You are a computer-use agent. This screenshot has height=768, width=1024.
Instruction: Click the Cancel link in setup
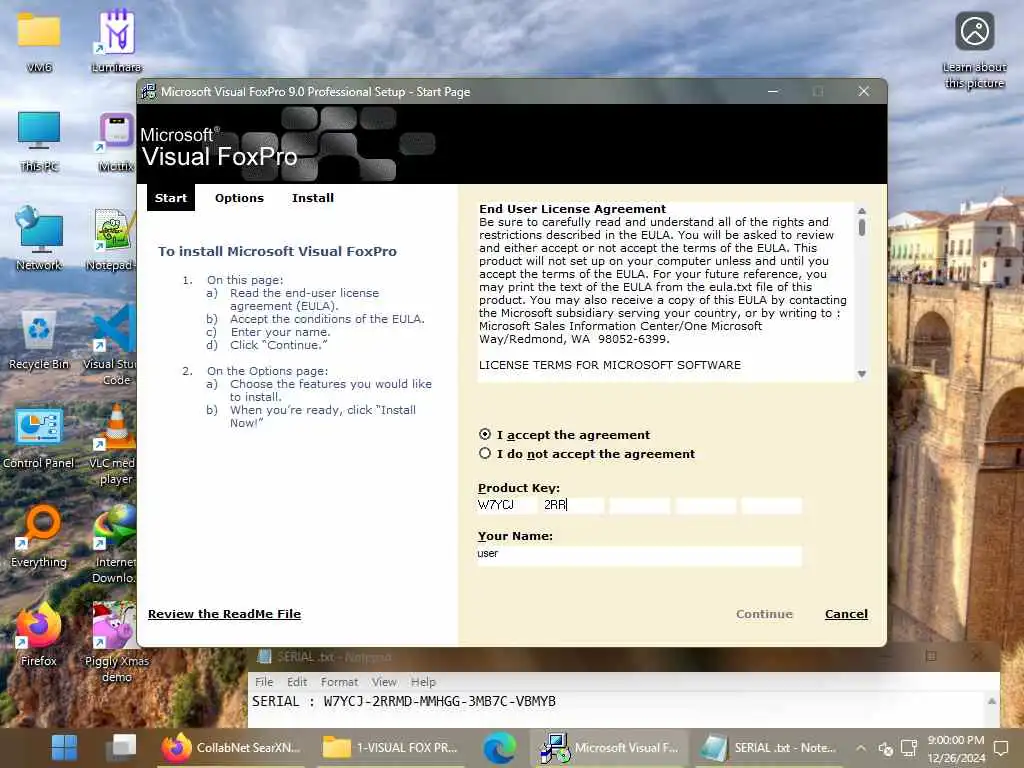pyautogui.click(x=846, y=614)
